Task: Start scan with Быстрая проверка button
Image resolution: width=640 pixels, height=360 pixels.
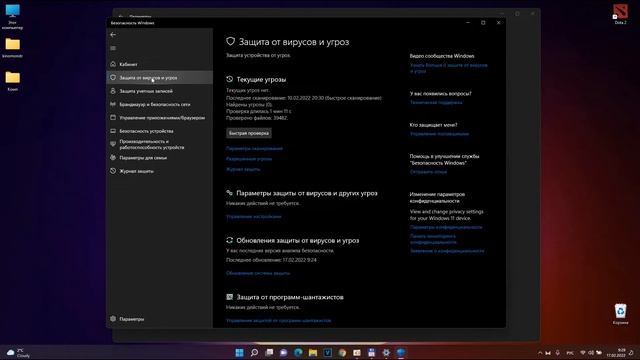Action: (249, 133)
